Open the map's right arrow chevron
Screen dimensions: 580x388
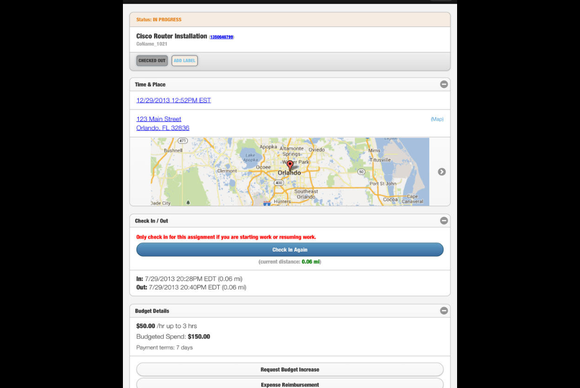[442, 172]
